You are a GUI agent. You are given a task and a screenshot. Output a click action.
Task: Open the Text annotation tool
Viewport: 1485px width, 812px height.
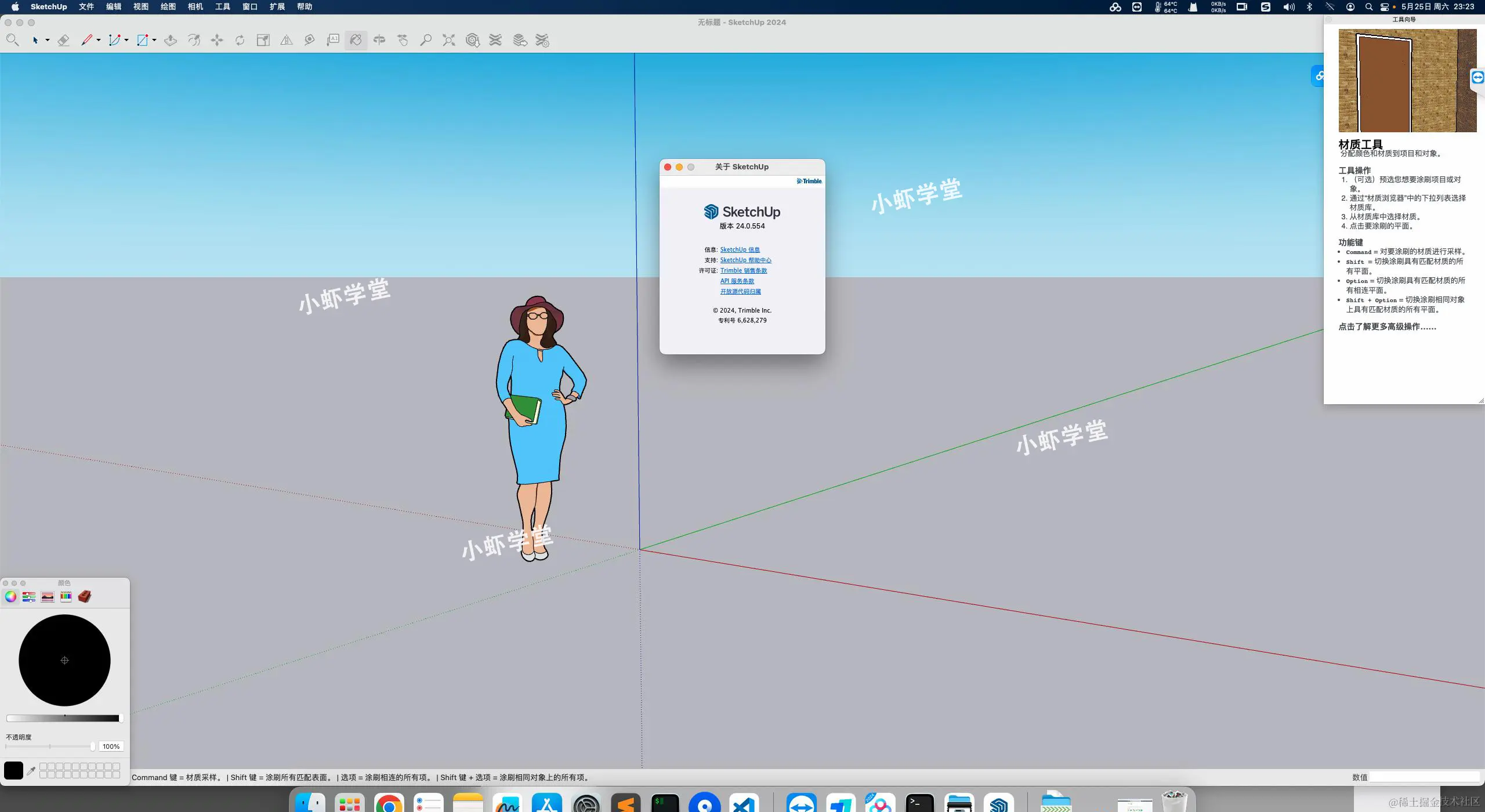[x=333, y=40]
